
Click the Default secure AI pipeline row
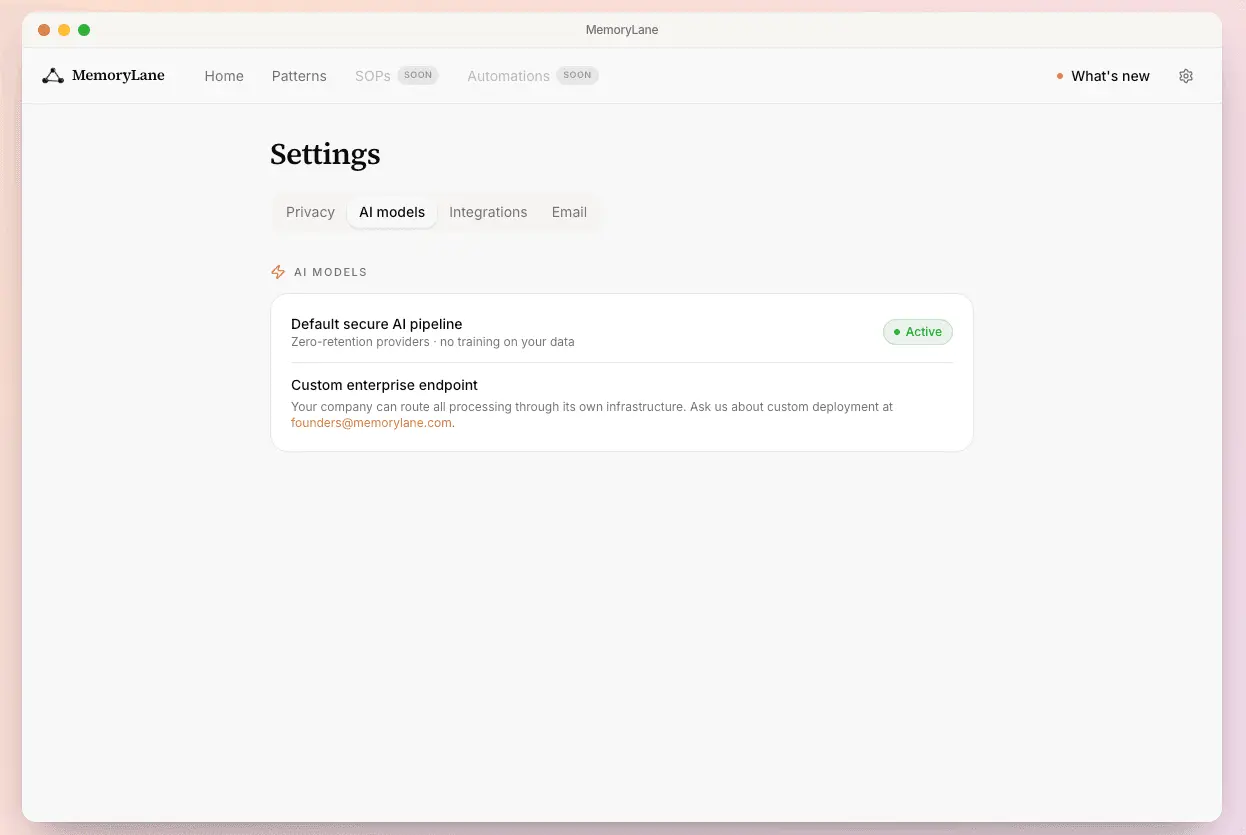[622, 332]
